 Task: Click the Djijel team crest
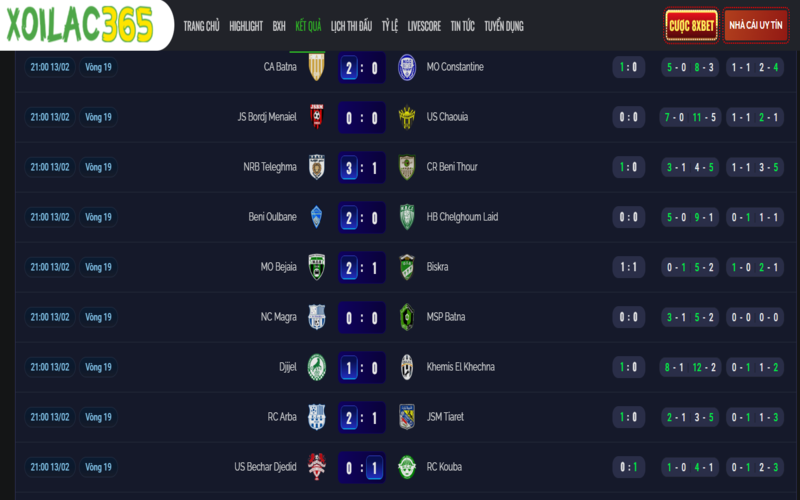316,367
